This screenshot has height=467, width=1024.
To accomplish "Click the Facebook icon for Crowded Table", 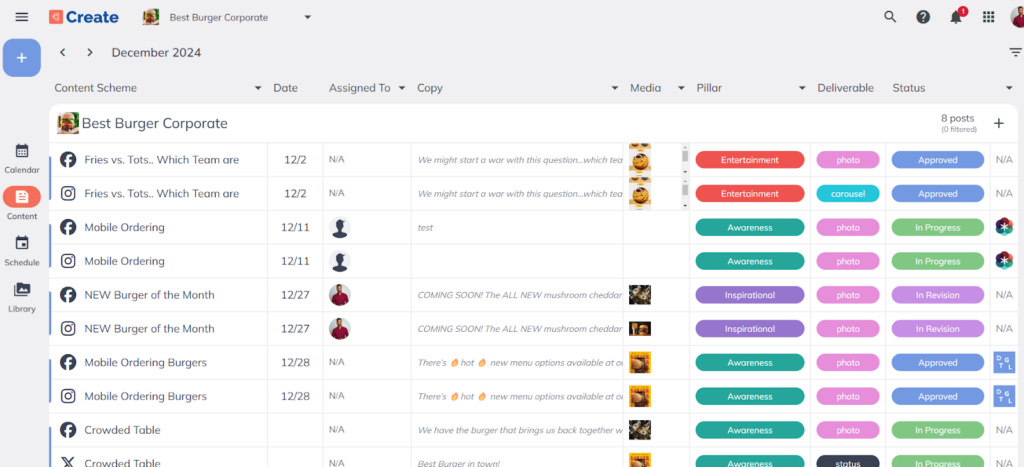I will coord(68,430).
